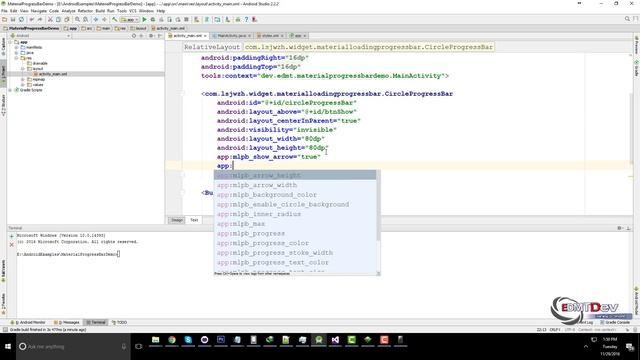Collapse the res folder node

click(17, 58)
